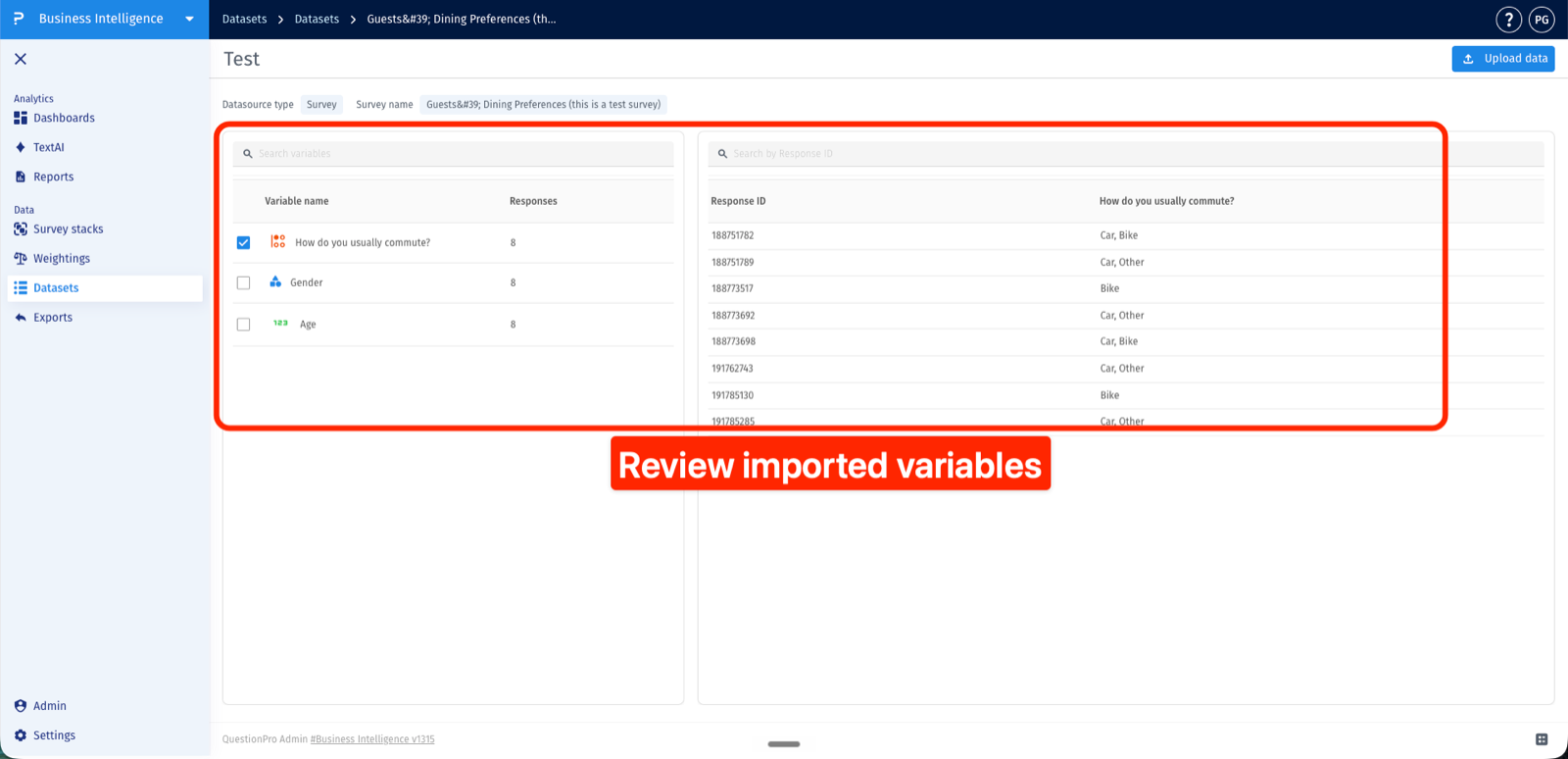The height and width of the screenshot is (759, 1568).
Task: Click the Survey datasource type tag
Action: click(321, 104)
